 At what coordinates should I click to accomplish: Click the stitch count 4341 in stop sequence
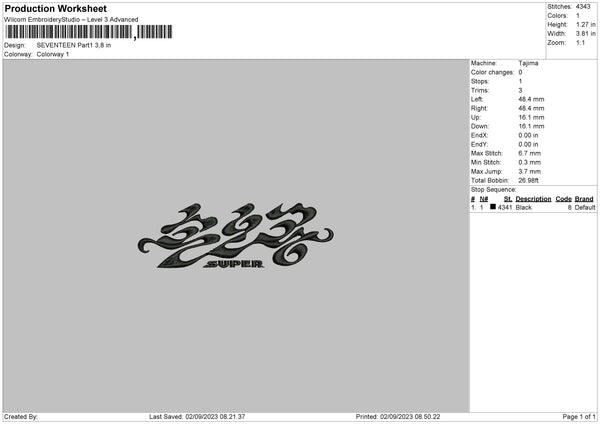pos(505,207)
